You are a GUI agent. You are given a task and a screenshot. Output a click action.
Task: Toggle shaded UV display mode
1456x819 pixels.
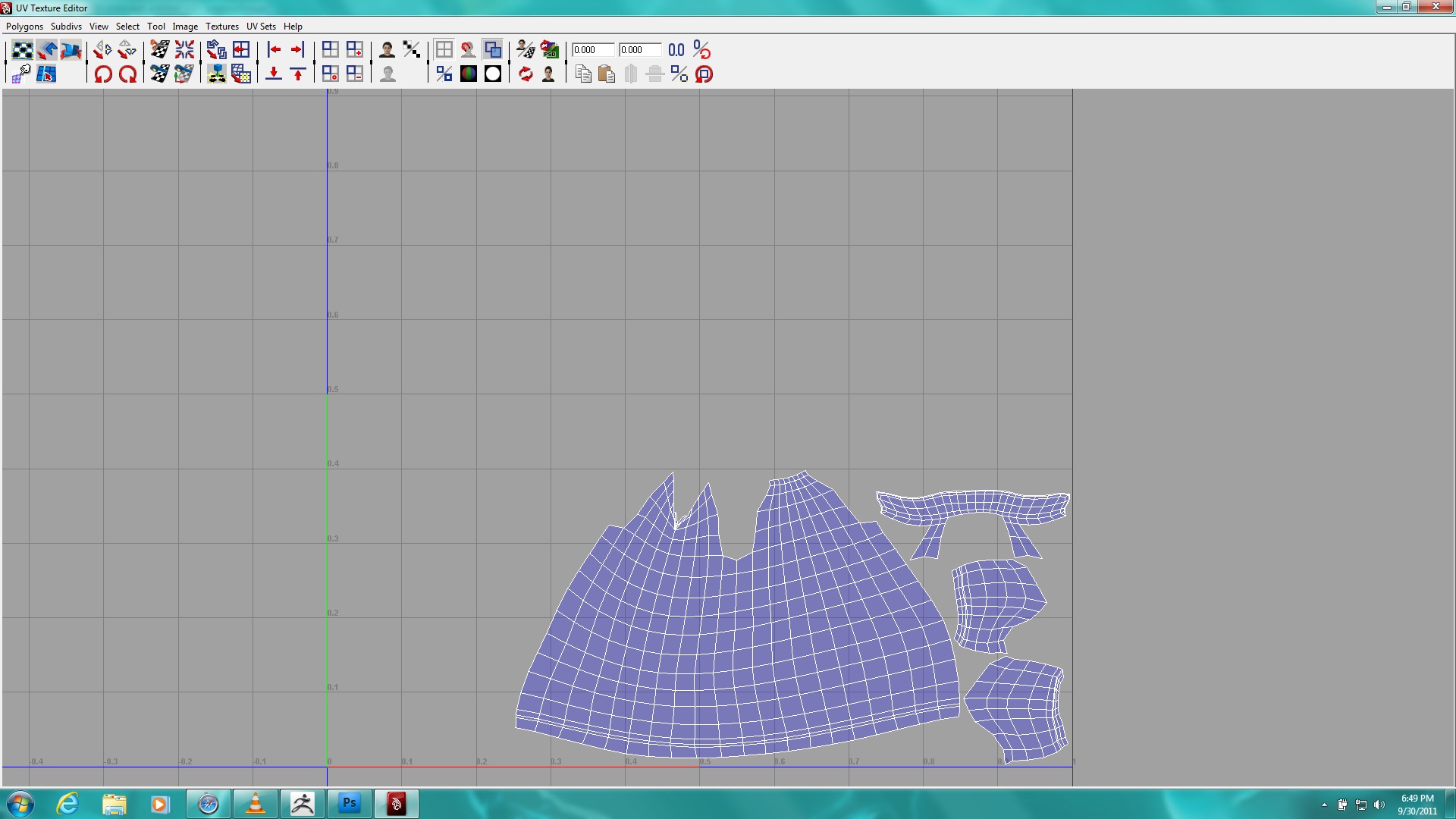click(493, 50)
